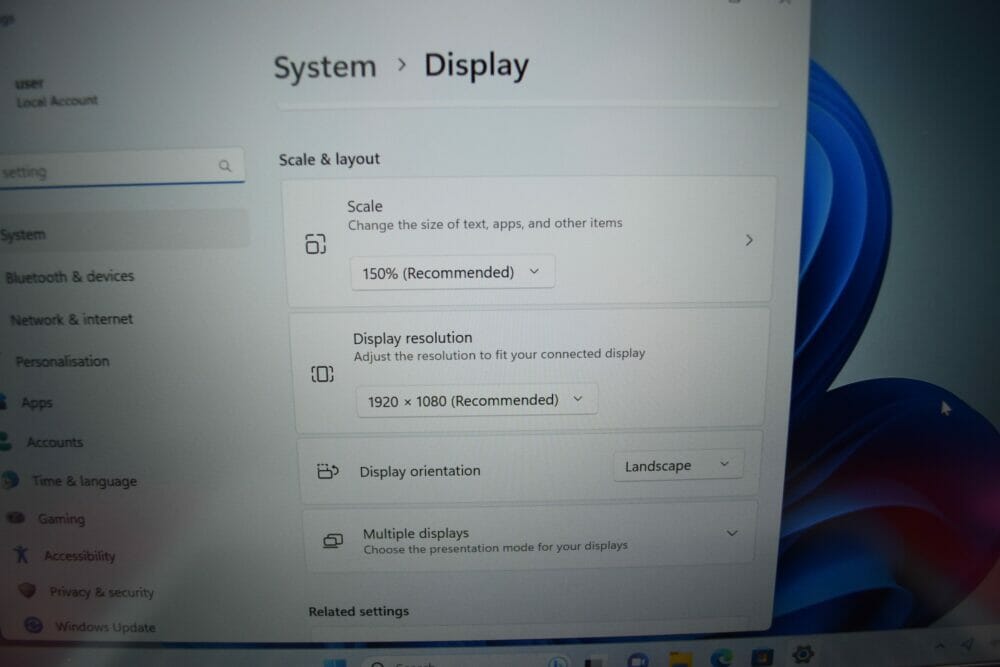
Task: Open Accessibility via its person icon
Action: (22, 554)
